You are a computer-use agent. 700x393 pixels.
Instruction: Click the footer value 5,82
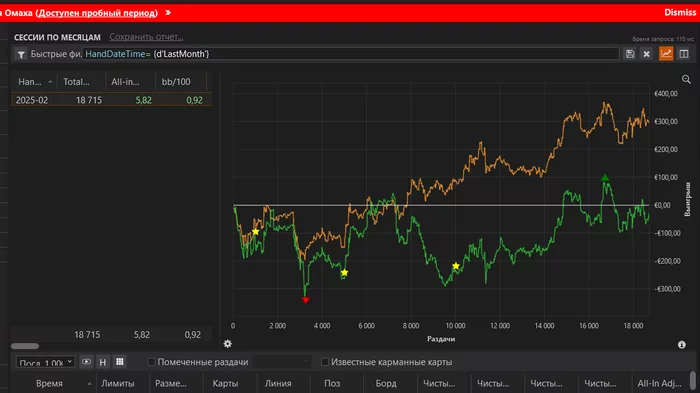pyautogui.click(x=142, y=334)
